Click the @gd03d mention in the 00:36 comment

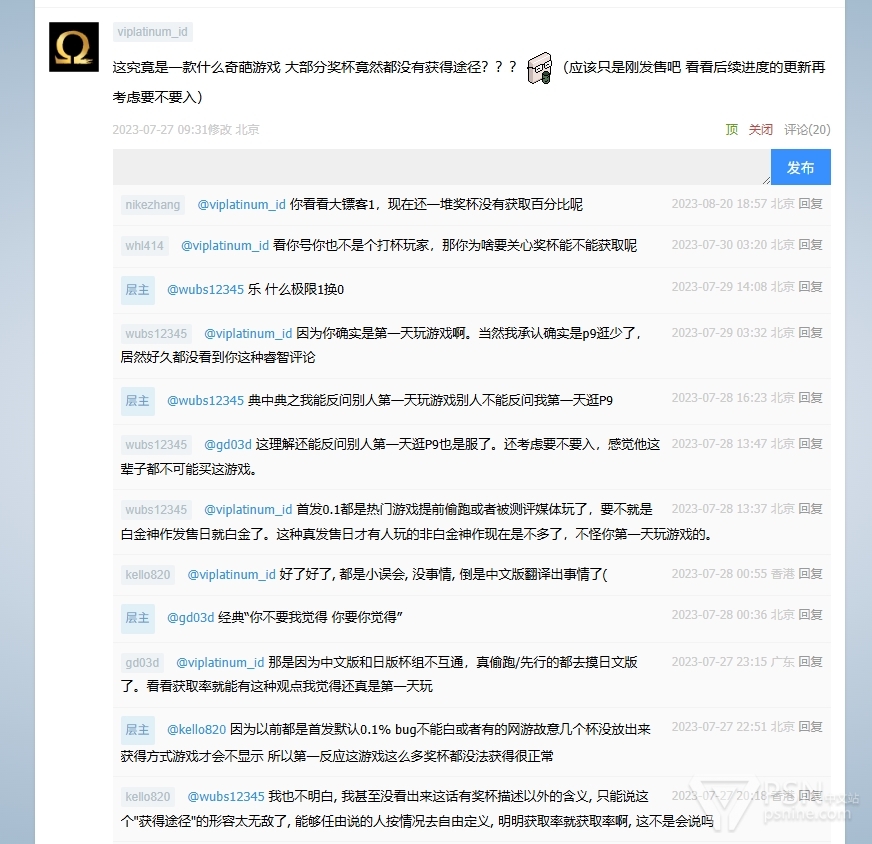pos(190,618)
